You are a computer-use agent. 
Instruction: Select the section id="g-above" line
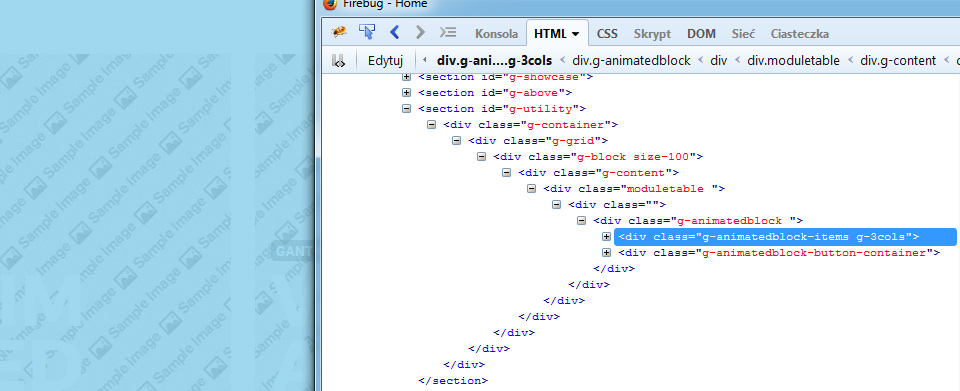coord(495,93)
